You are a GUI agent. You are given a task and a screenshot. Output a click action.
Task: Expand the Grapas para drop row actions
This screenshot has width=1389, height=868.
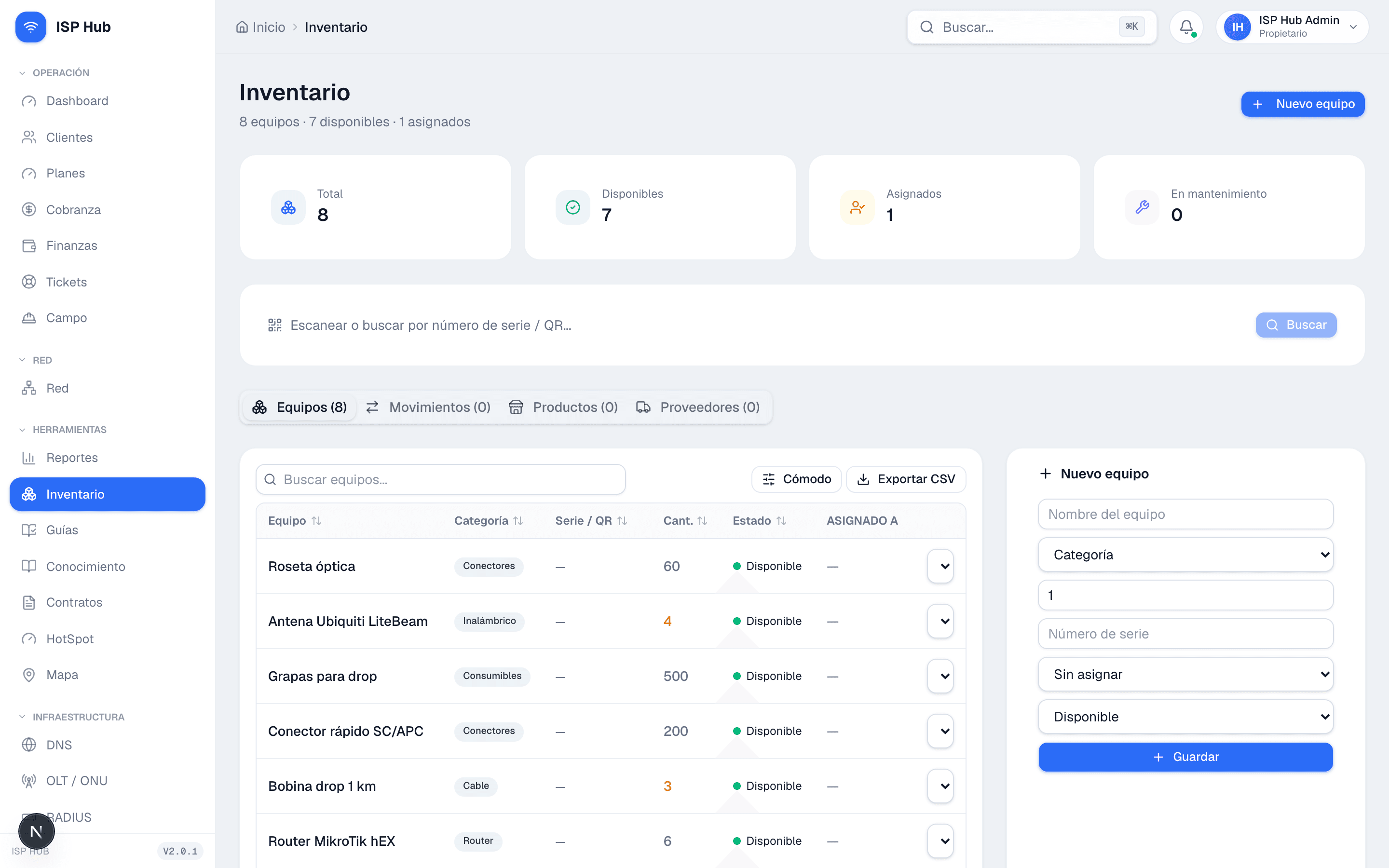coord(940,676)
